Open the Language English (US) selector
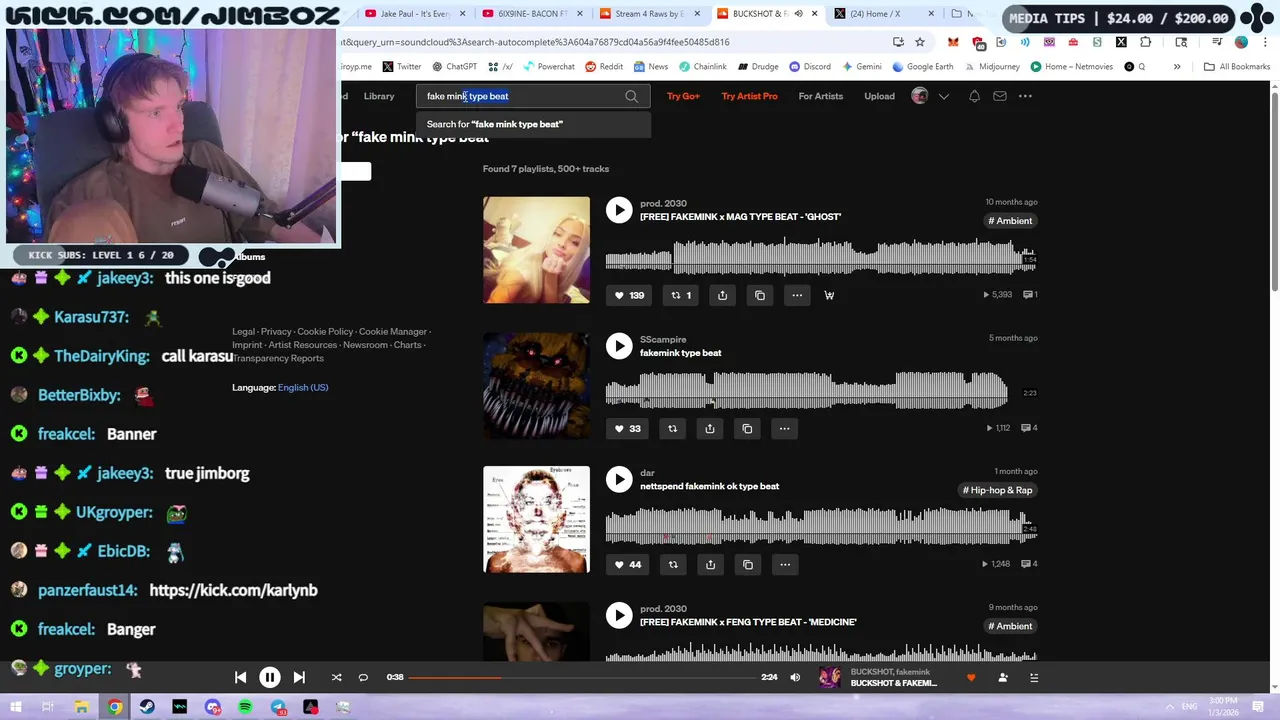 [x=303, y=387]
